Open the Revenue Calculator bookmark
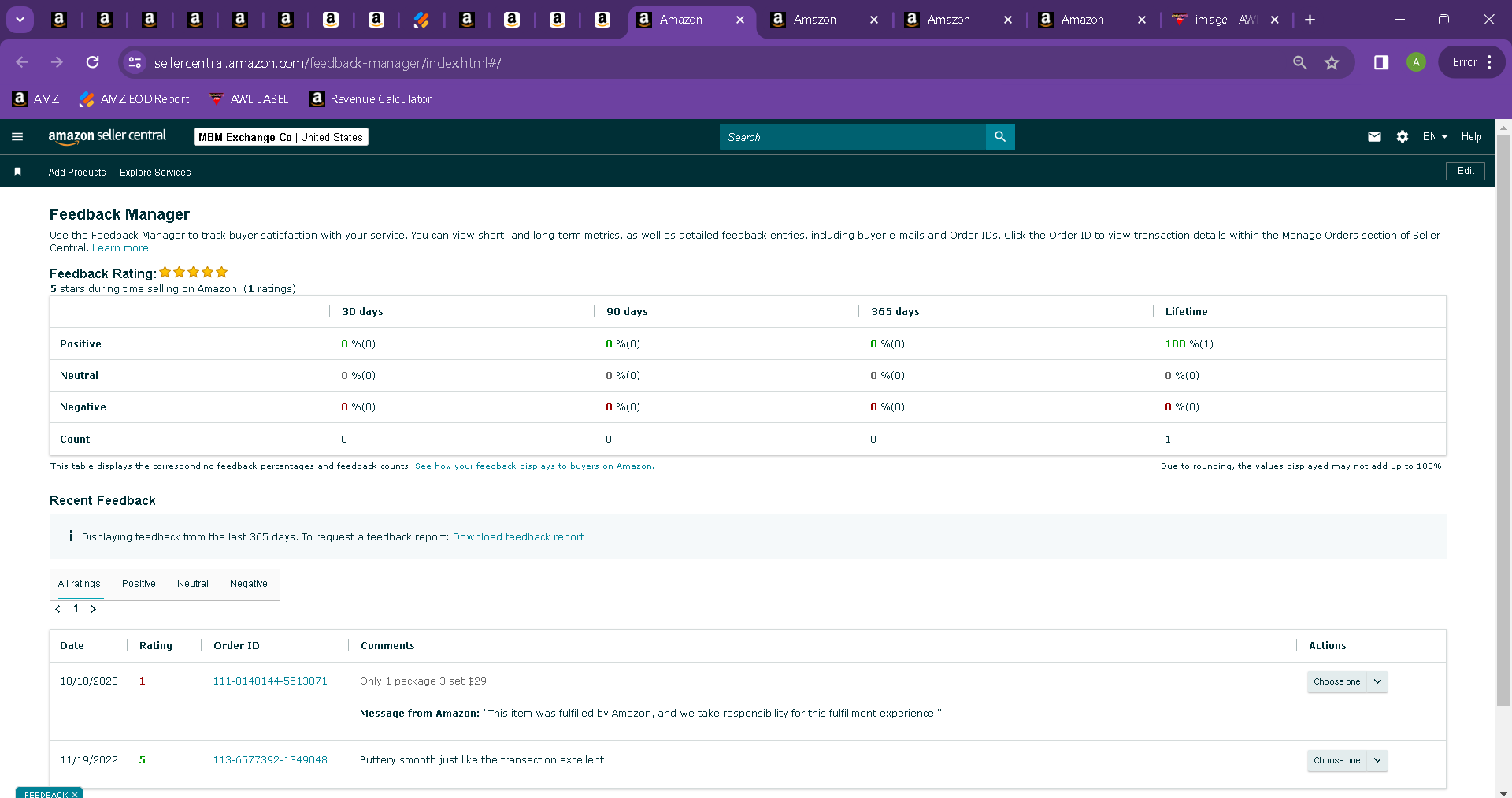Image resolution: width=1512 pixels, height=798 pixels. click(371, 99)
